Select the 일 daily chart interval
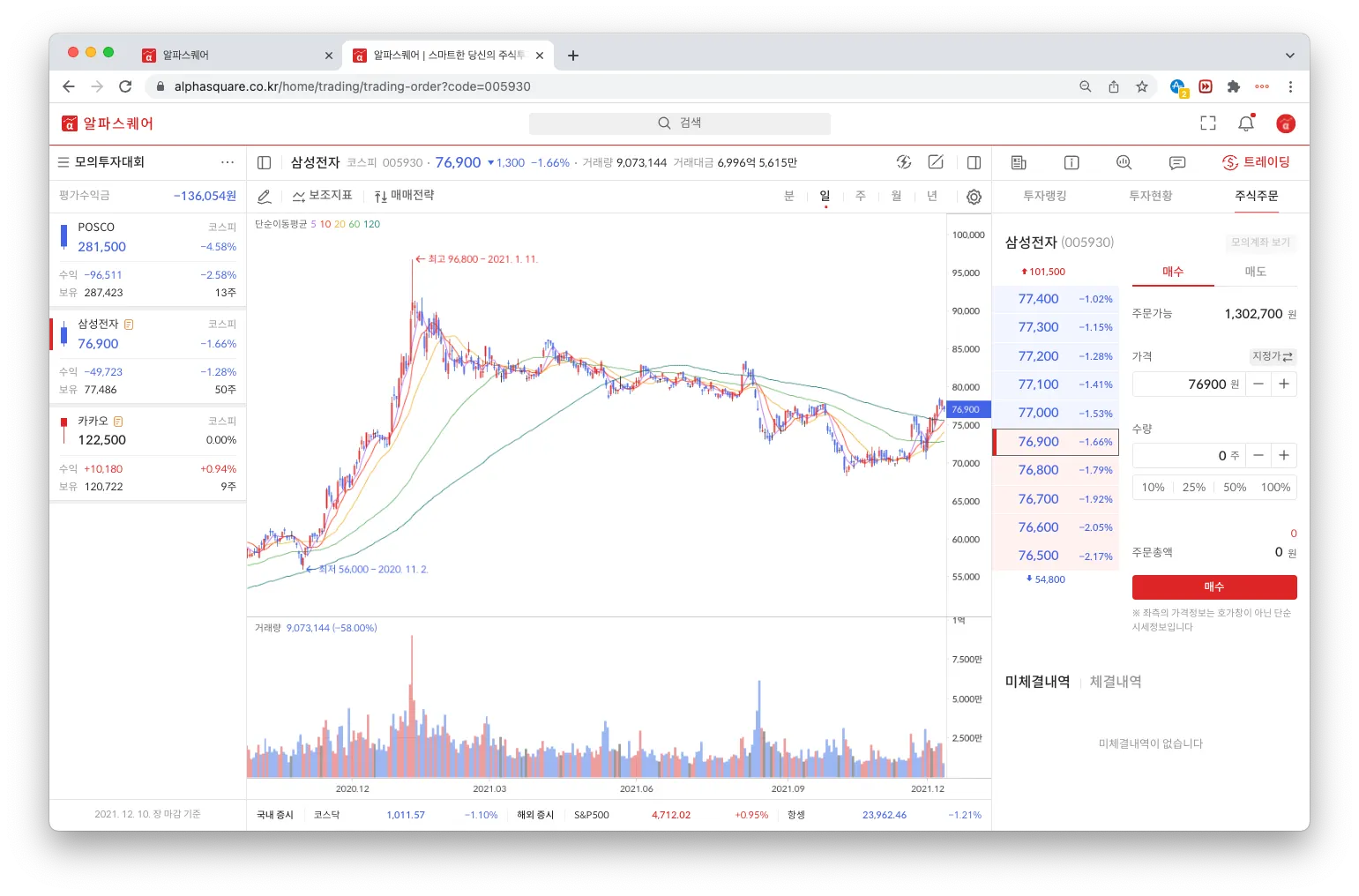 pyautogui.click(x=825, y=196)
